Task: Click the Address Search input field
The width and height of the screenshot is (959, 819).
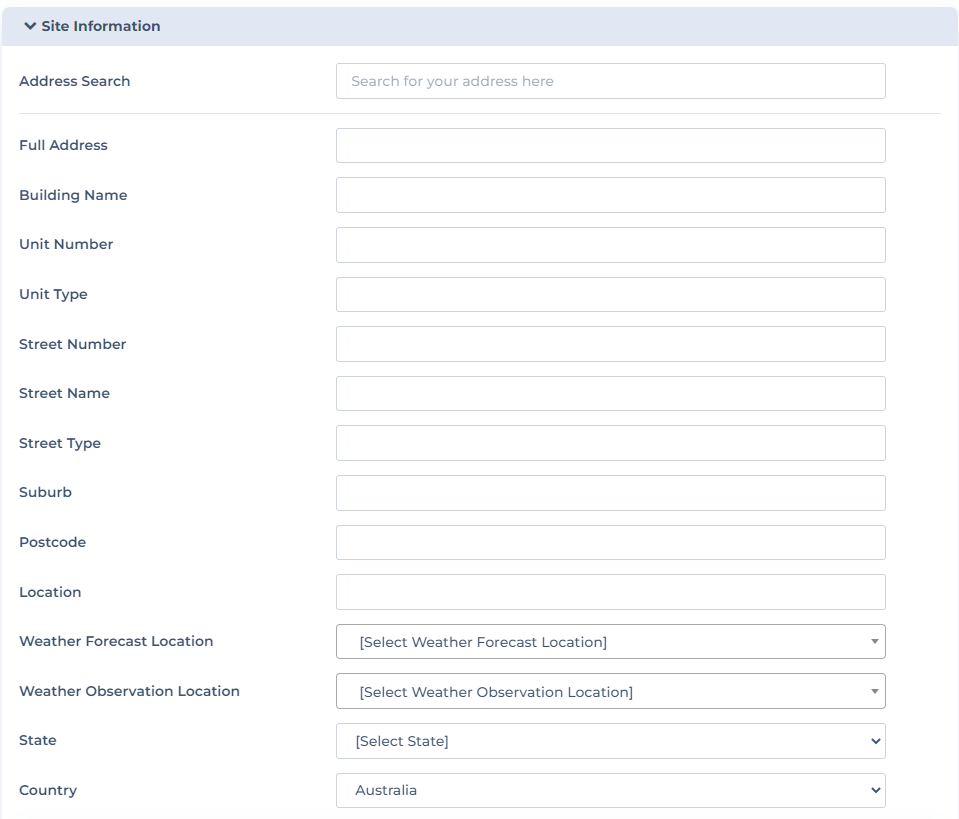Action: point(610,81)
